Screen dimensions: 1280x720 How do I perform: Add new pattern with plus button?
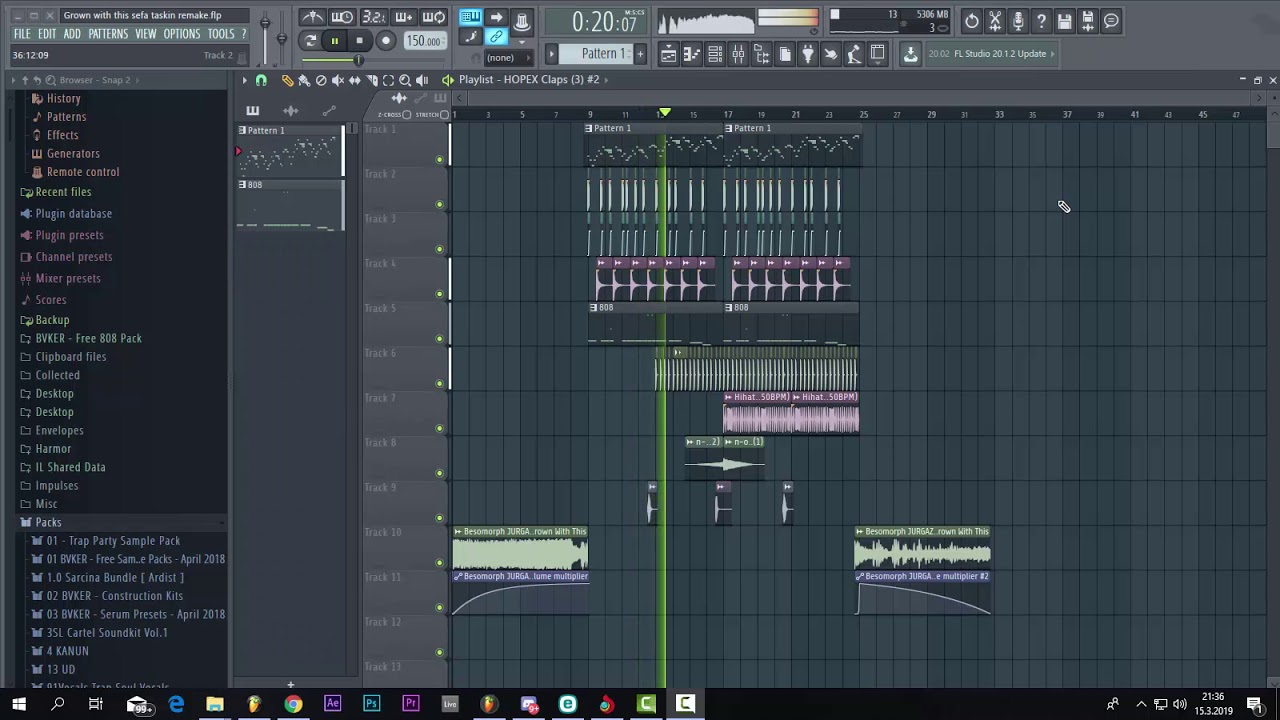[640, 54]
